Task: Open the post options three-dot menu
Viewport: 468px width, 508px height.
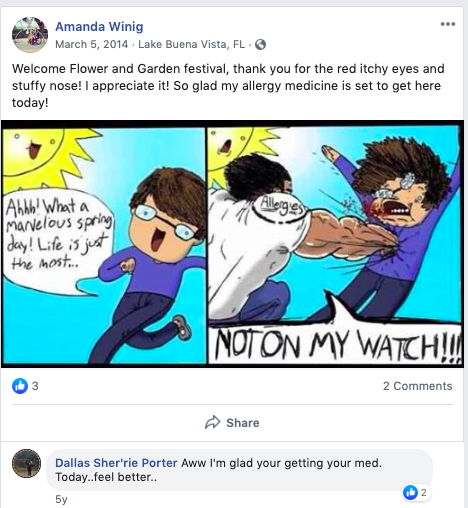Action: point(448,24)
